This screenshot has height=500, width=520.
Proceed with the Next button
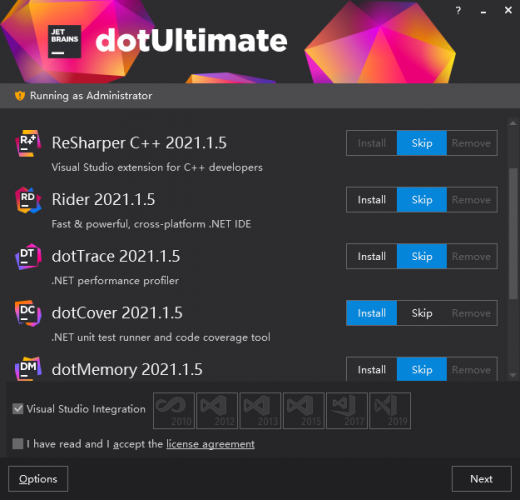482,479
